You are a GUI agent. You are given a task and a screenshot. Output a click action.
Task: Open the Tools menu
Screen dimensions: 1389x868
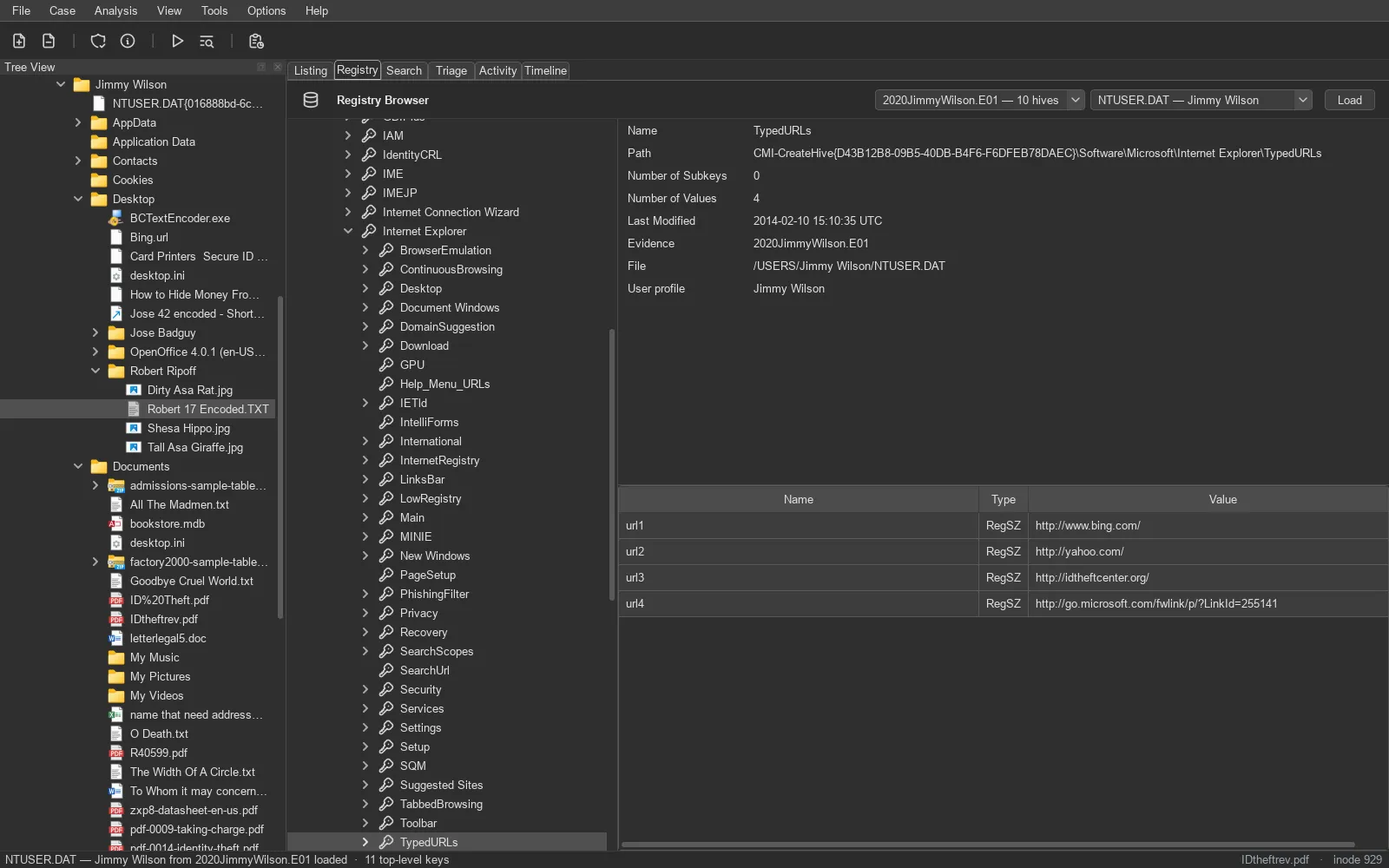[214, 10]
